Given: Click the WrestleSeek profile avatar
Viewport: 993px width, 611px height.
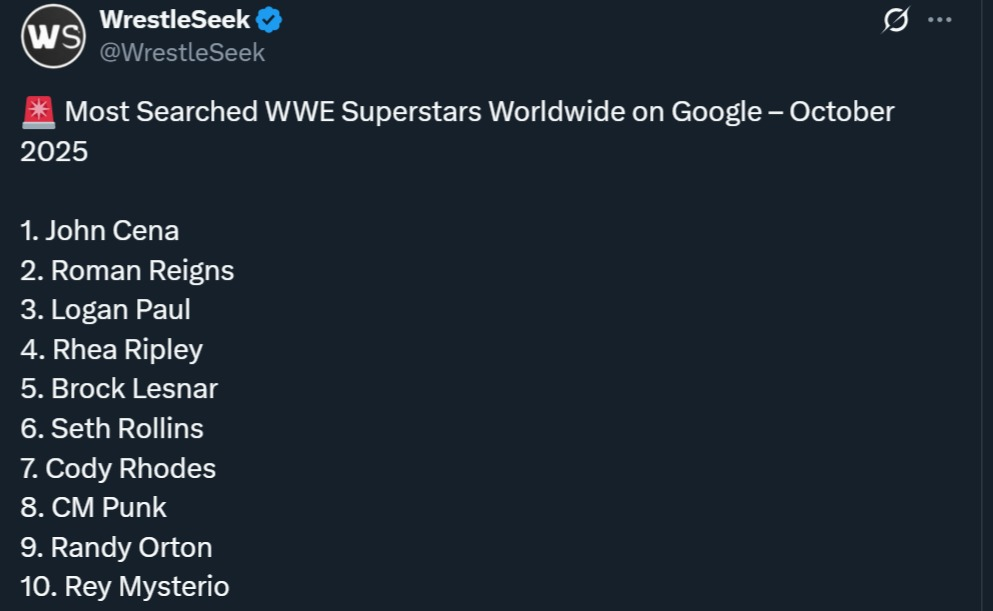Looking at the screenshot, I should pos(53,36).
